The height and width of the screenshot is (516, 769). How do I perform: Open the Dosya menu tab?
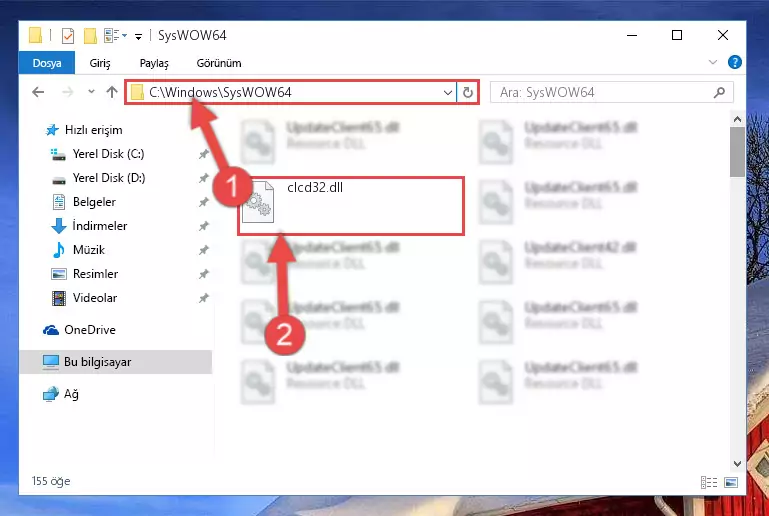[47, 63]
